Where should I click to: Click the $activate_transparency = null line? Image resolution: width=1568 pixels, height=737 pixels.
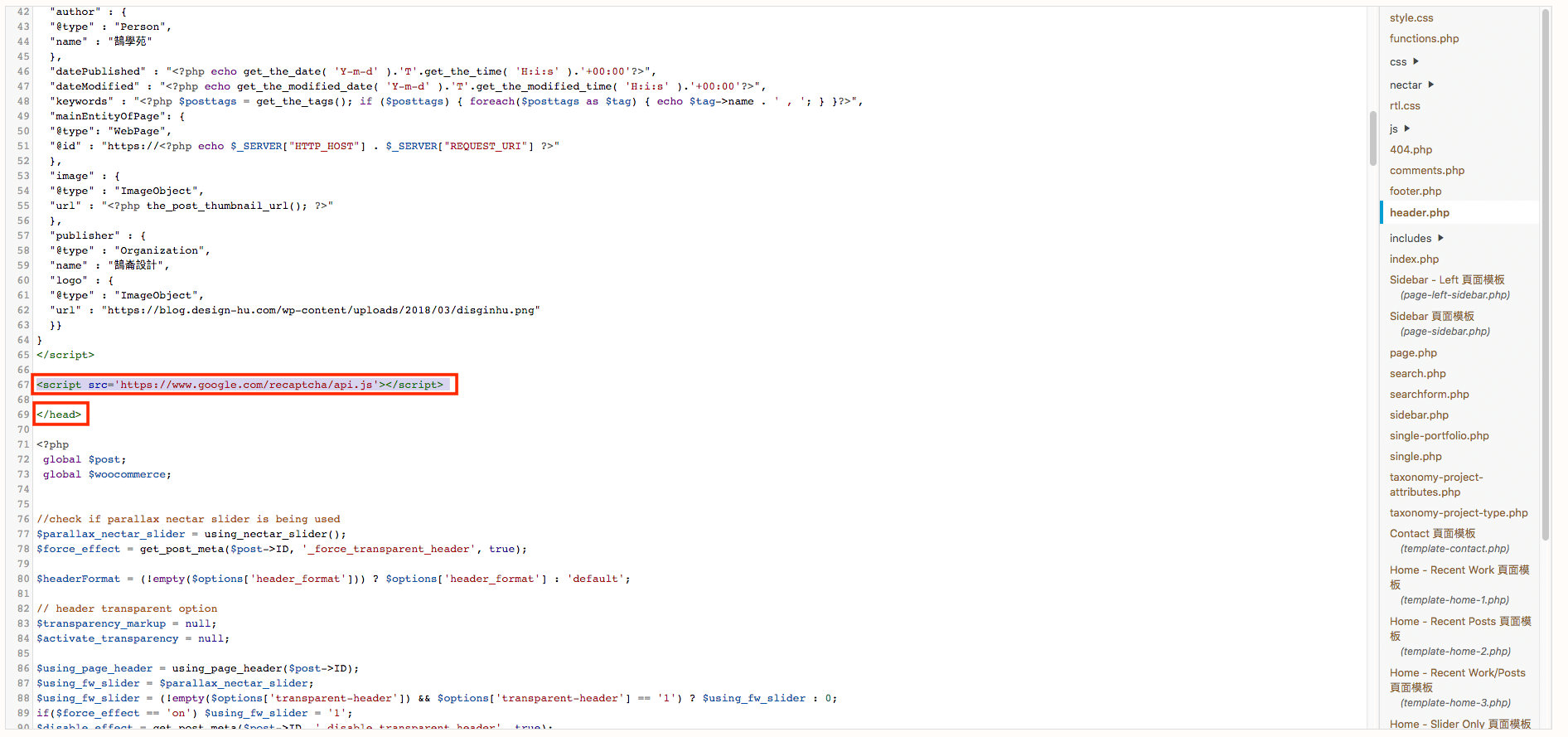point(133,638)
